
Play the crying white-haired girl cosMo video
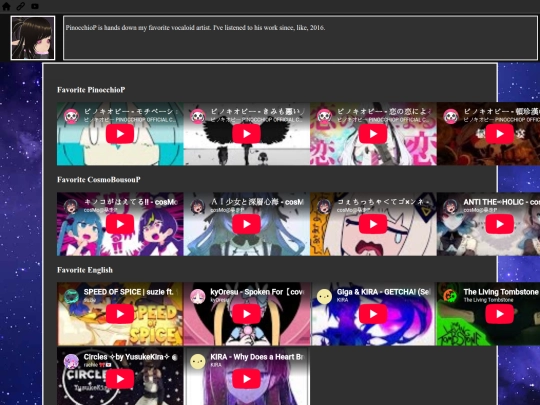[x=373, y=224]
